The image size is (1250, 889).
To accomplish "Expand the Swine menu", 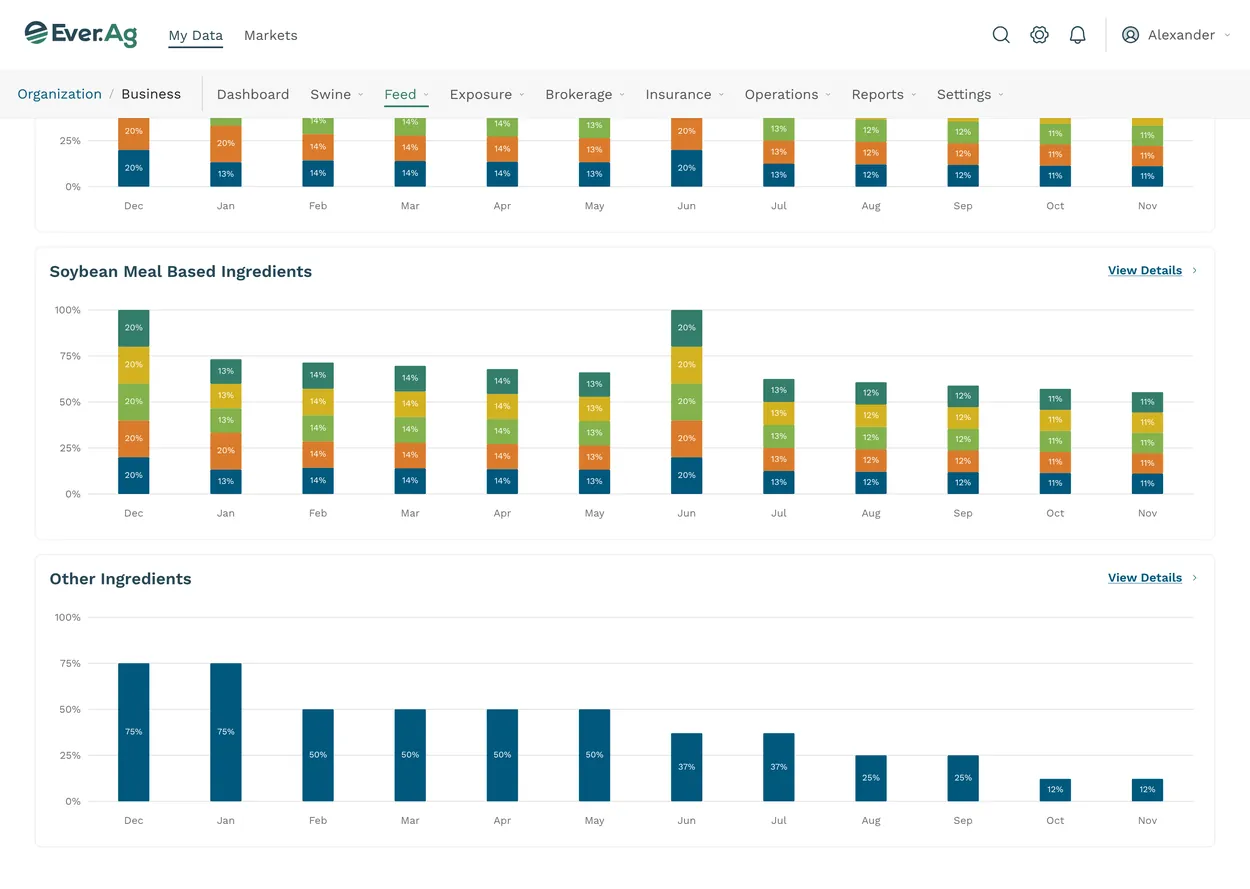I will (x=337, y=94).
